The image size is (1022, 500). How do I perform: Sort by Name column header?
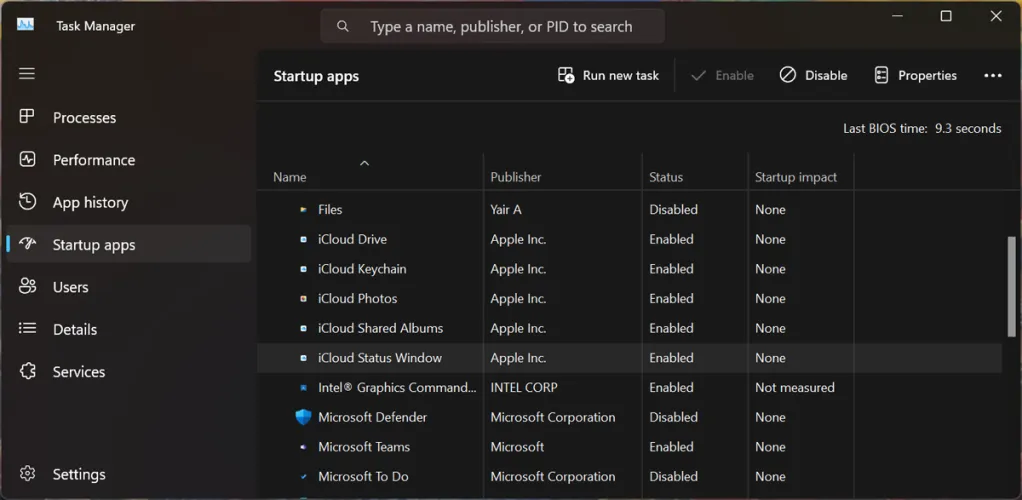[x=290, y=177]
